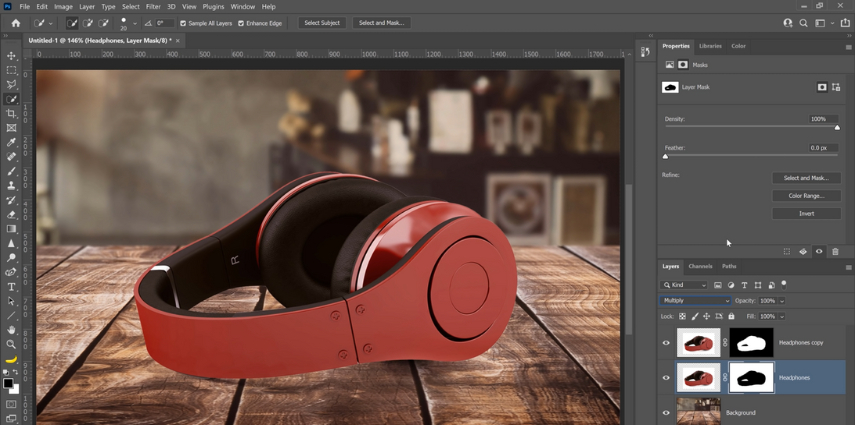The height and width of the screenshot is (425, 855).
Task: Click the Color Range... button
Action: pyautogui.click(x=806, y=196)
